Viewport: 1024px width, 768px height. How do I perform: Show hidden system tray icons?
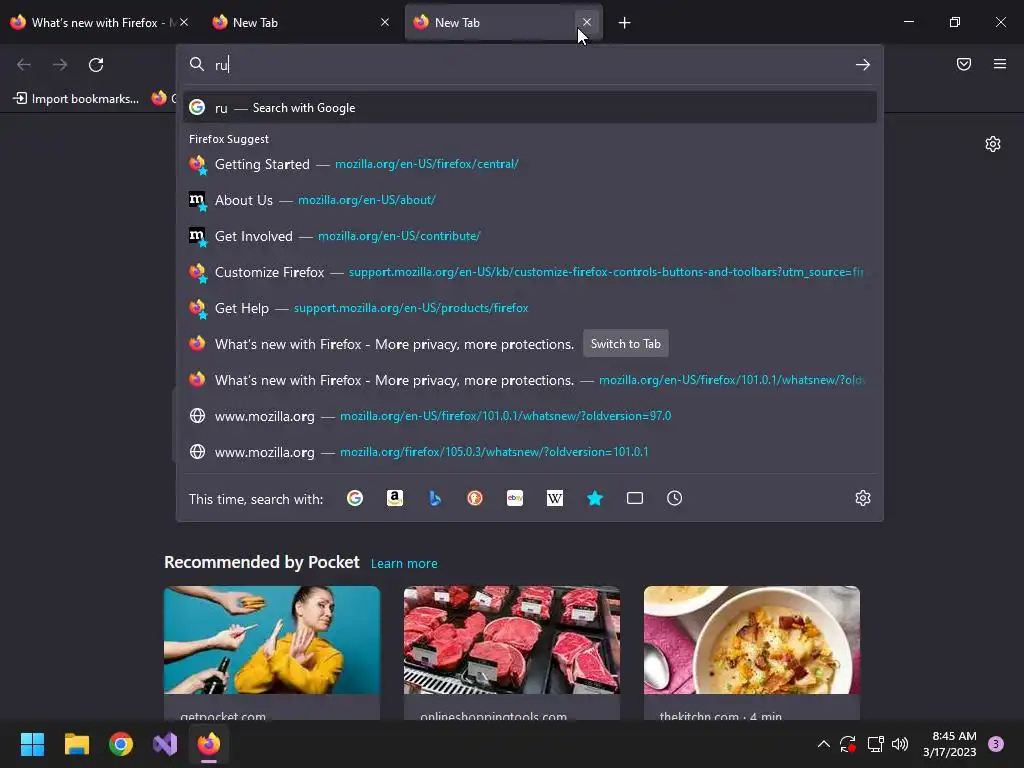click(x=824, y=744)
